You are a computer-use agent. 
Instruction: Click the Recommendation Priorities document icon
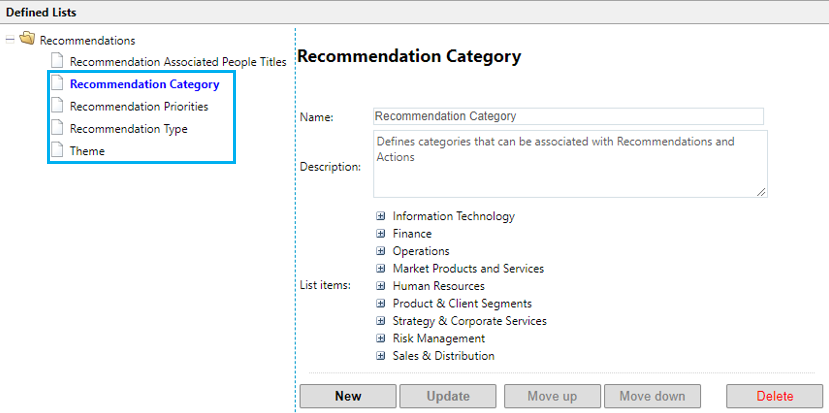[57, 106]
